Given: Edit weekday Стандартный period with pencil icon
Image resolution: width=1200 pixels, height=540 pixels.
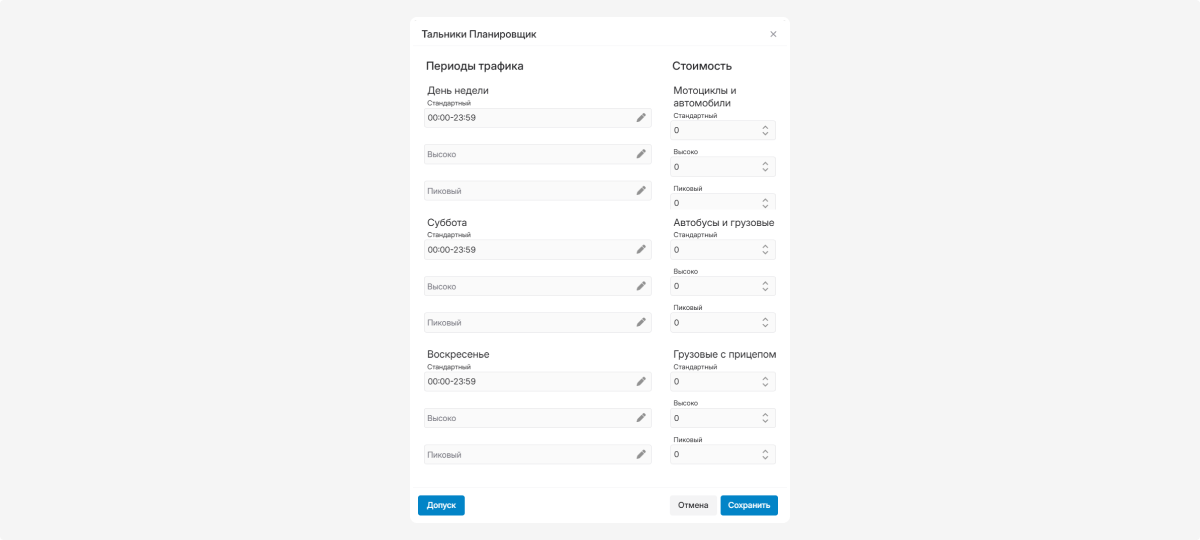Looking at the screenshot, I should [x=641, y=118].
